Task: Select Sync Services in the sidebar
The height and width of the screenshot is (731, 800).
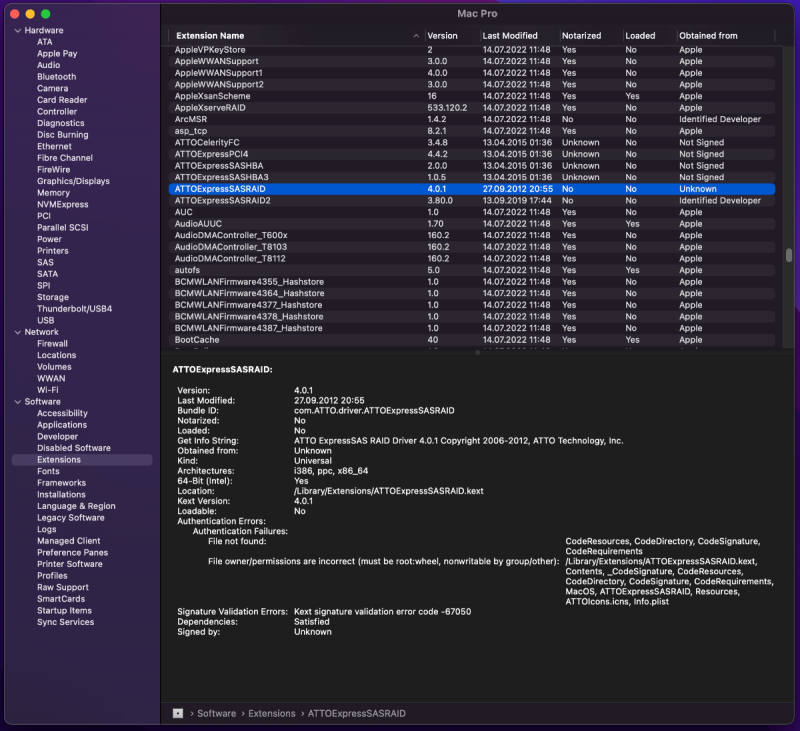Action: [65, 622]
